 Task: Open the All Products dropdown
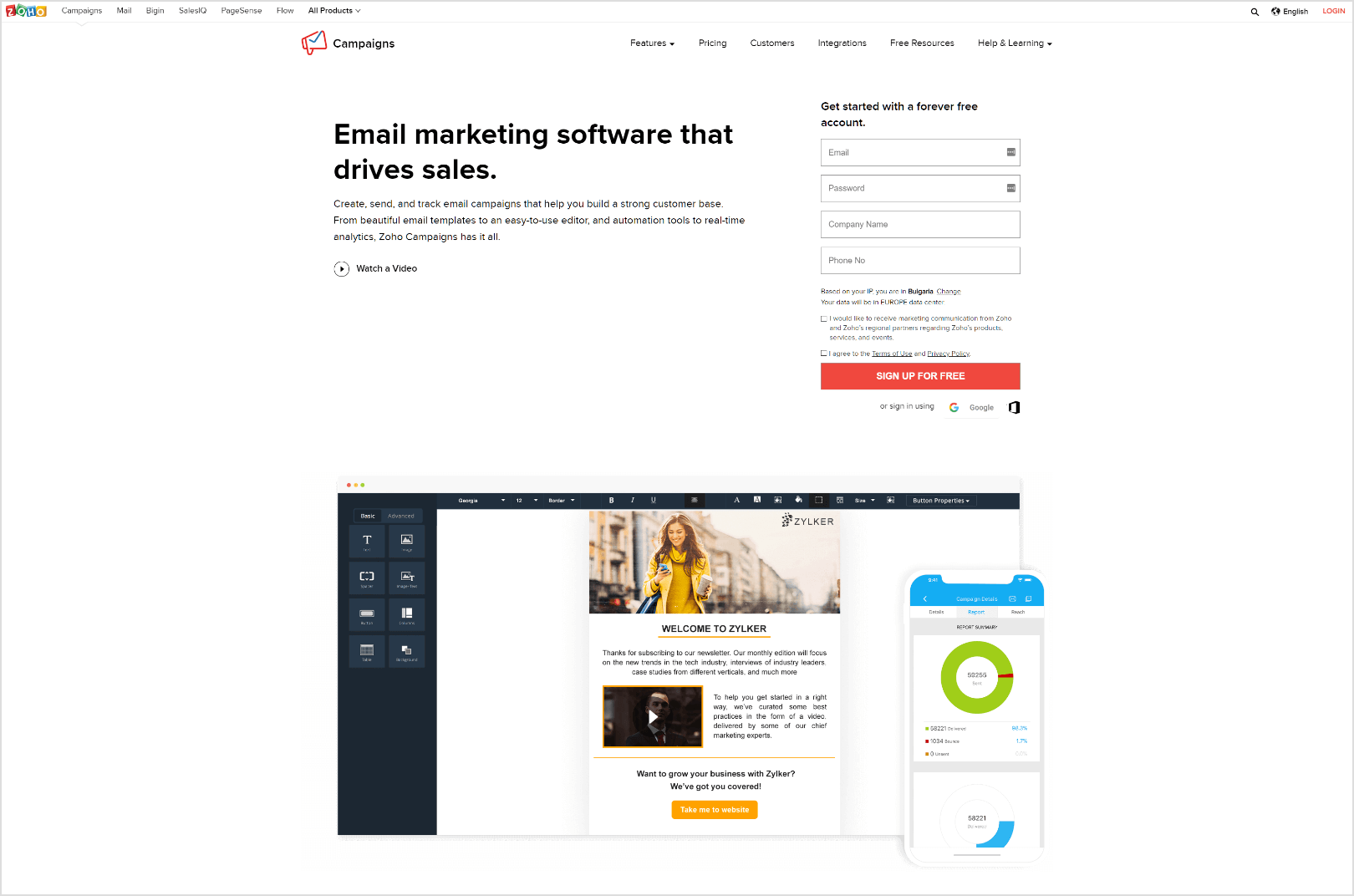[x=334, y=11]
